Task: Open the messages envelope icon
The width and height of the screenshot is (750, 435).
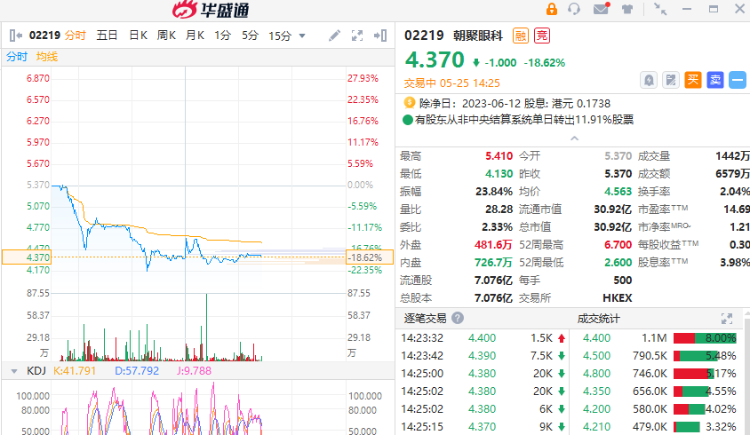Action: click(601, 9)
